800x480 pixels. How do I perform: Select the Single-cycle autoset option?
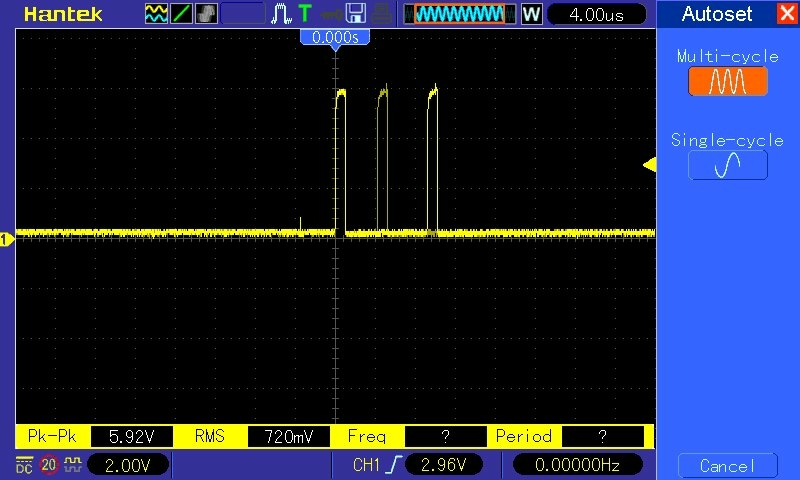click(x=728, y=165)
